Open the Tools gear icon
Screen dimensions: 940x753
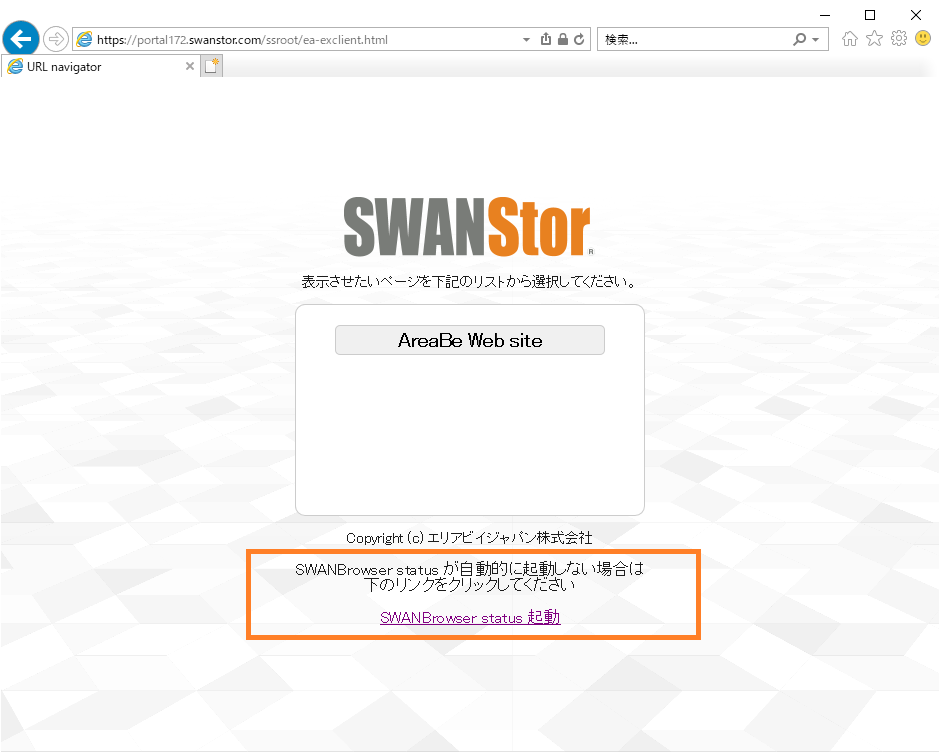point(899,39)
